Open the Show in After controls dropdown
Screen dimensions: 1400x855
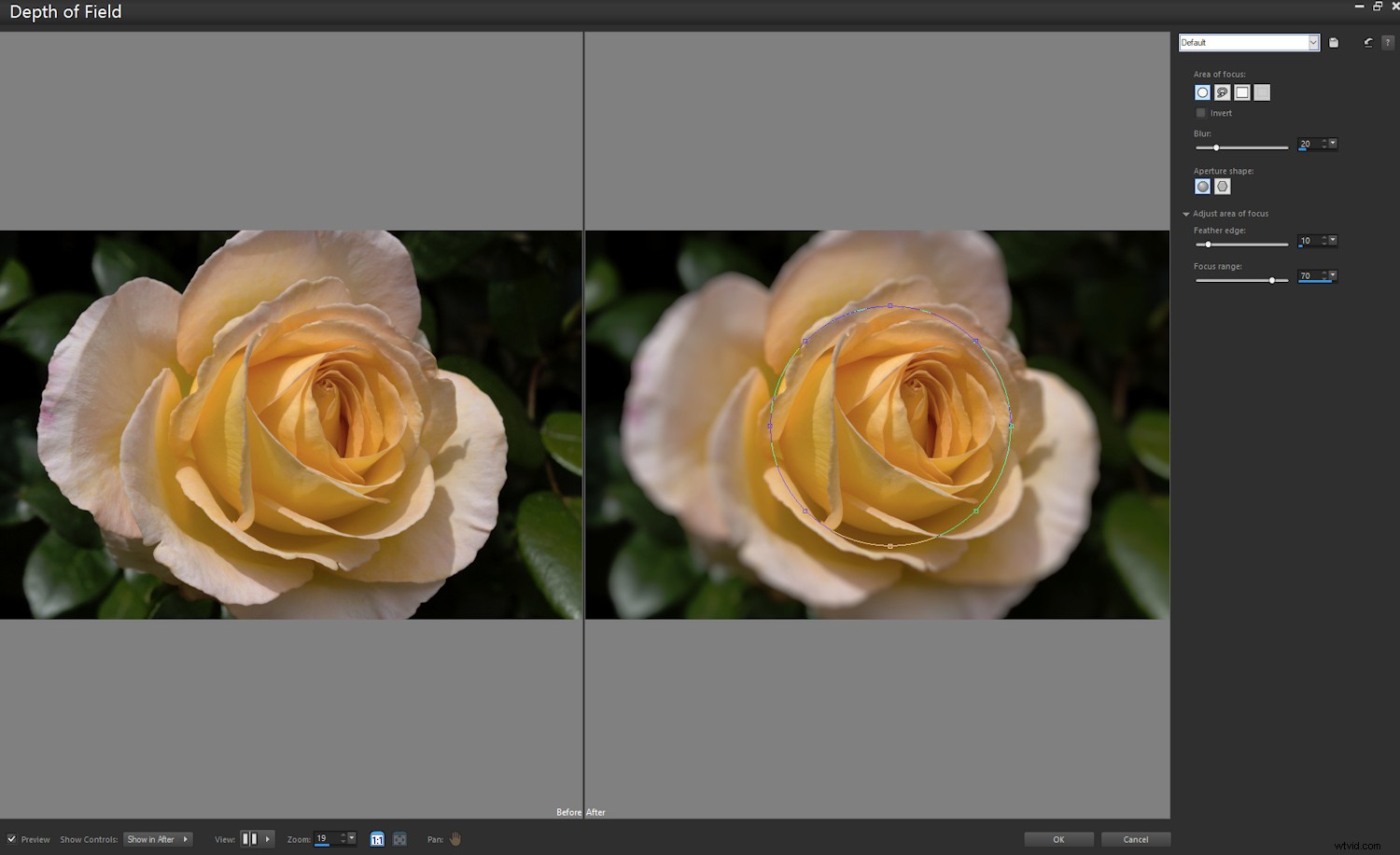(x=157, y=839)
